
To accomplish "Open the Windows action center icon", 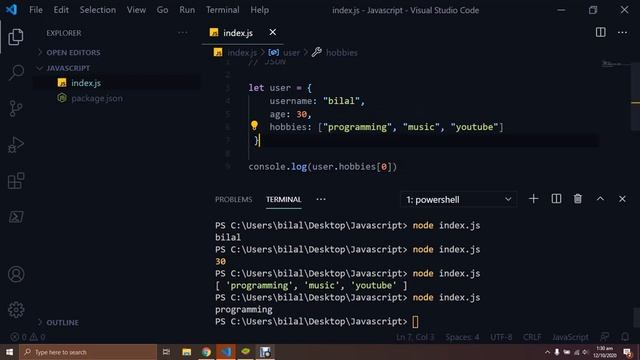I will (628, 352).
